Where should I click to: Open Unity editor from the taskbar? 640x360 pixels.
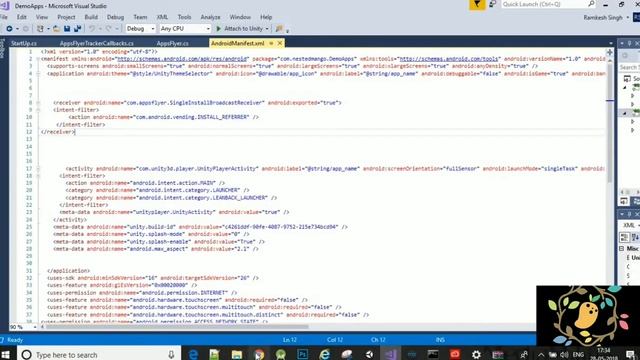369,354
